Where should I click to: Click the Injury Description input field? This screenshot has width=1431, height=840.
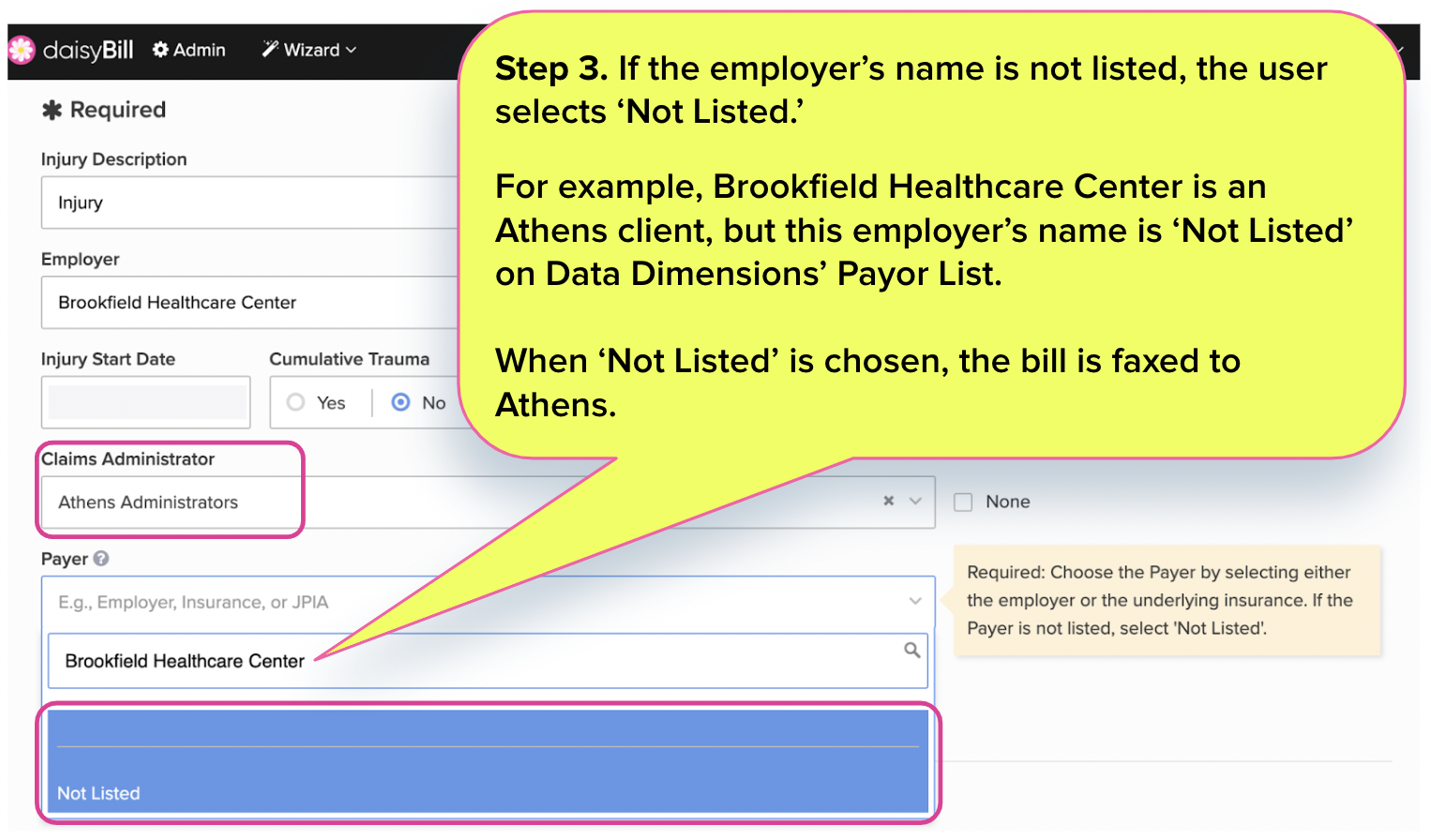tap(250, 202)
